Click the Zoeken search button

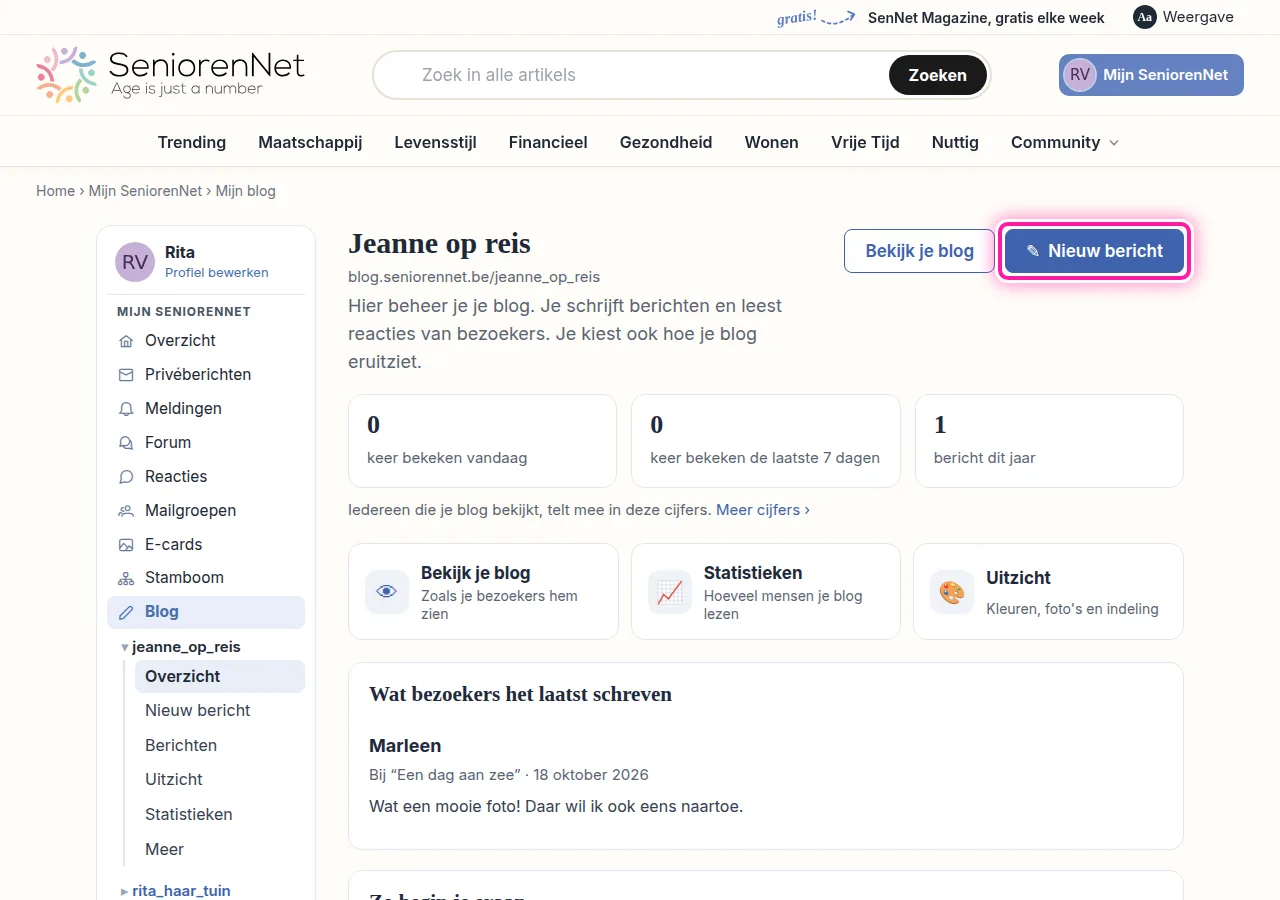[938, 75]
